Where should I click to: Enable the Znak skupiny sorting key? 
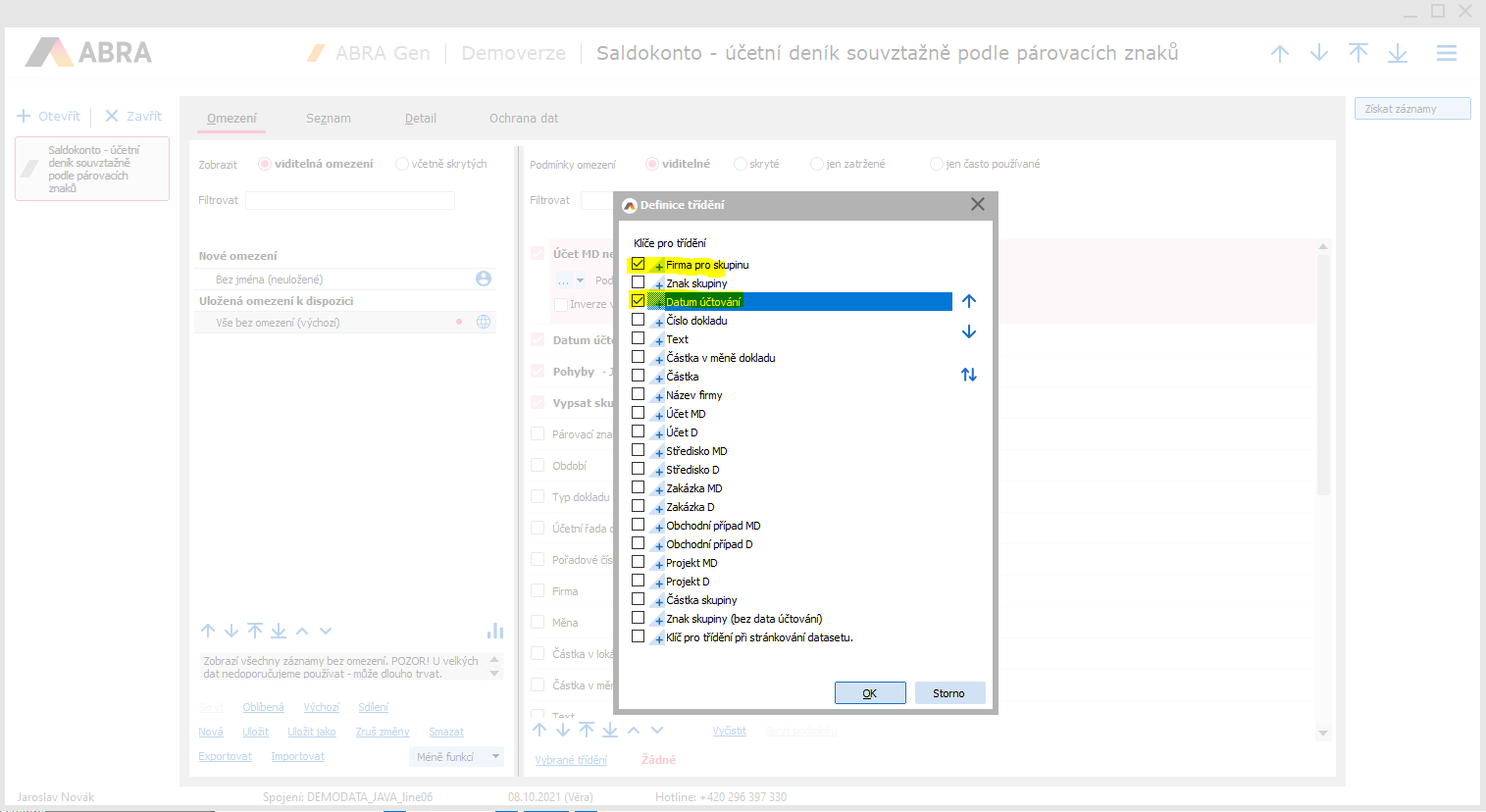[x=639, y=282]
